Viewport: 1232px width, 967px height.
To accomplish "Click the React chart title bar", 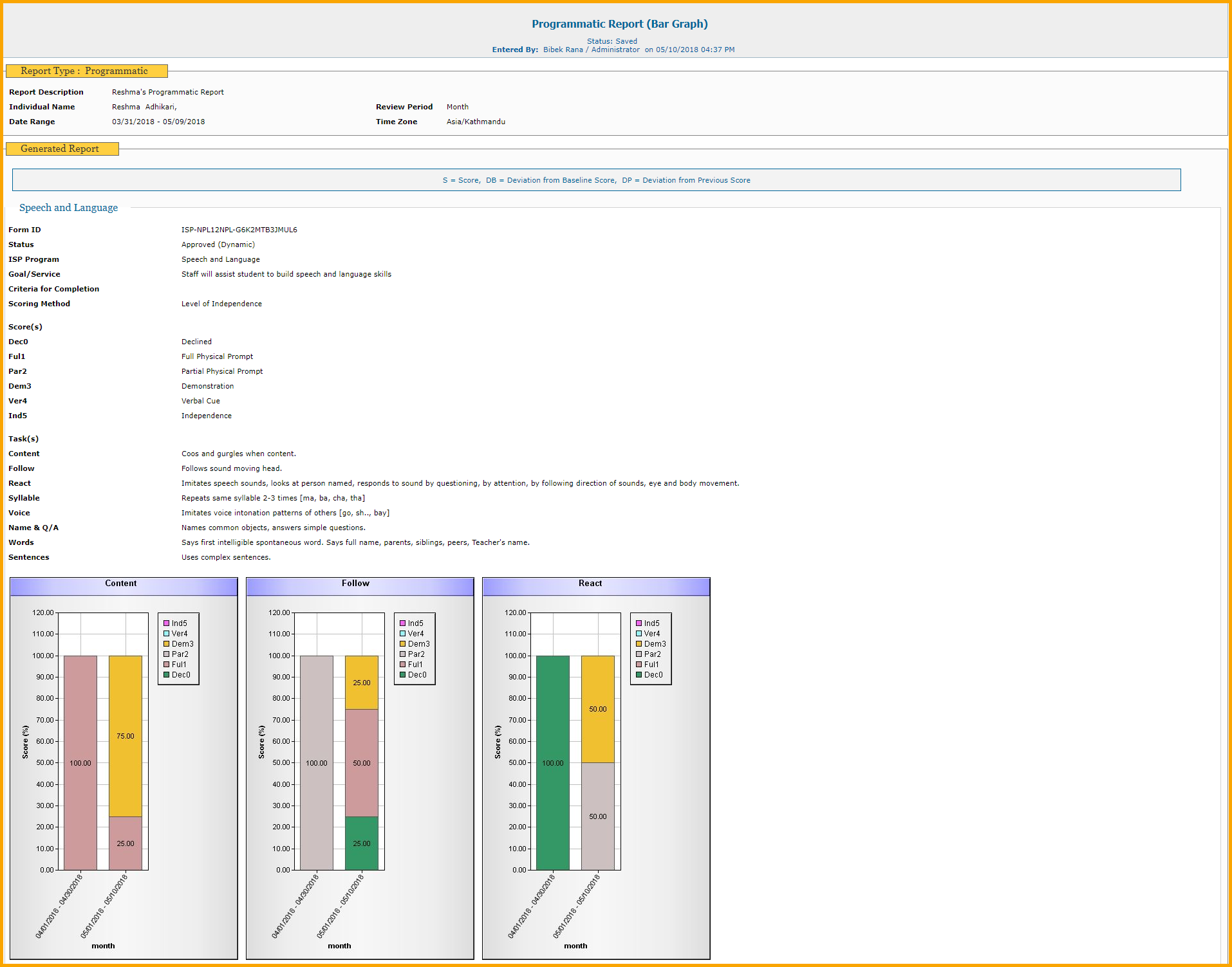I will [x=596, y=586].
